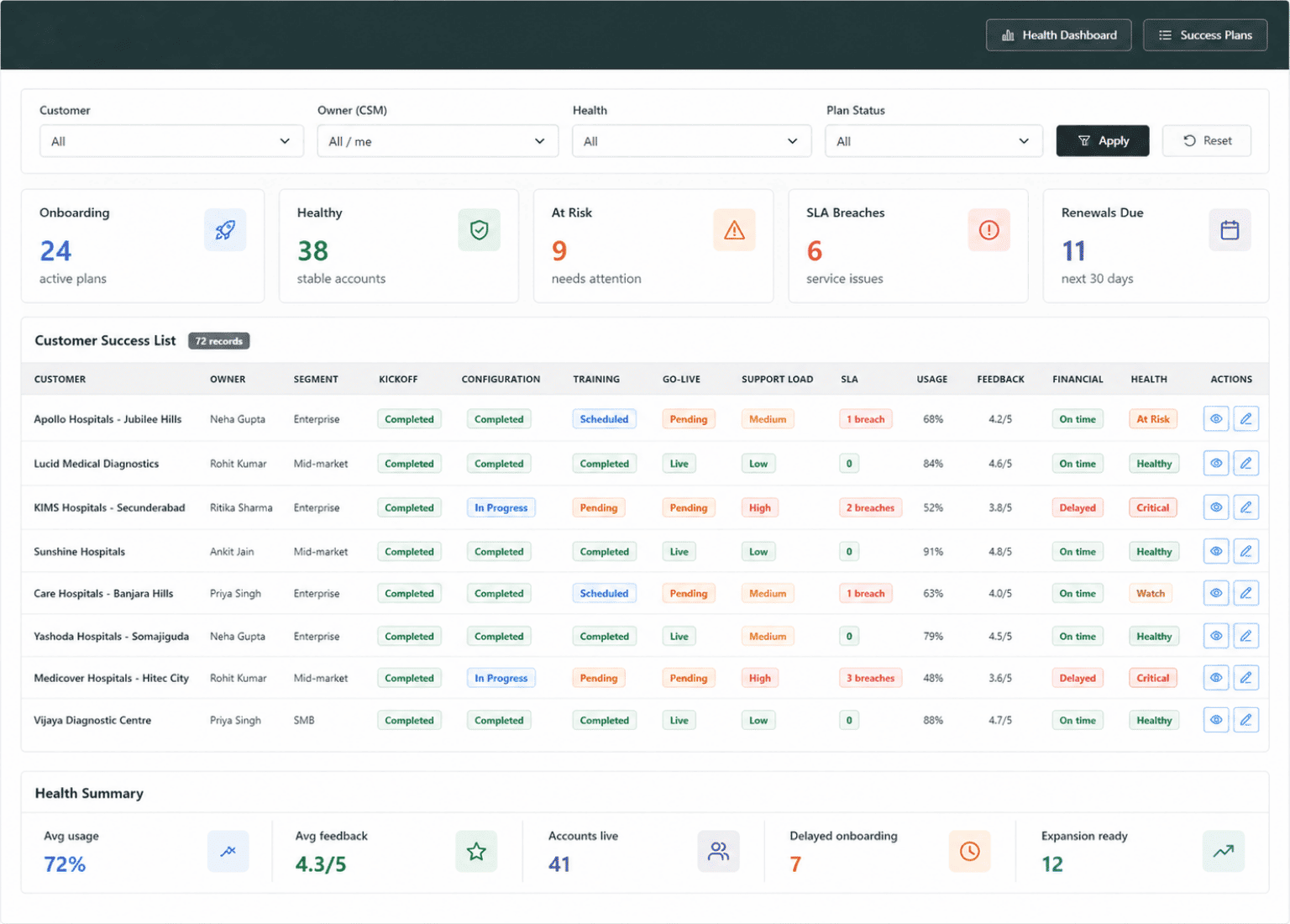View Vijaya Diagnostic Centre with eye icon
The width and height of the screenshot is (1290, 924).
coord(1216,720)
